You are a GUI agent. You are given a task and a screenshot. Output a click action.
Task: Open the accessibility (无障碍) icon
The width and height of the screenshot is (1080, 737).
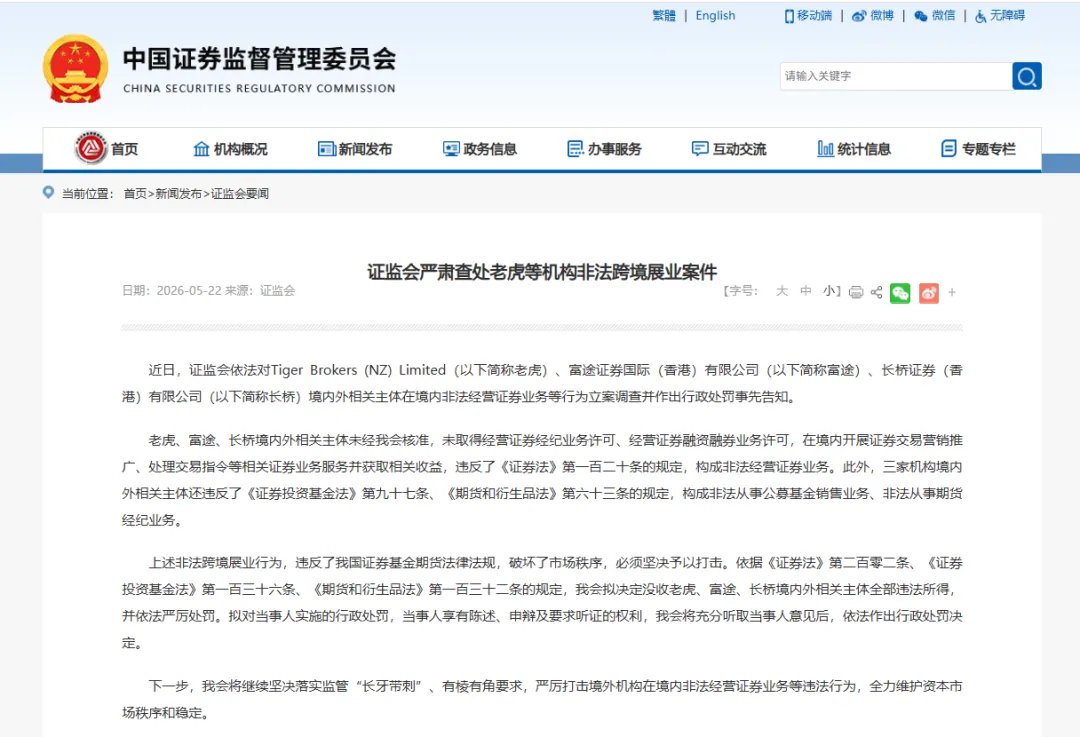click(x=980, y=16)
